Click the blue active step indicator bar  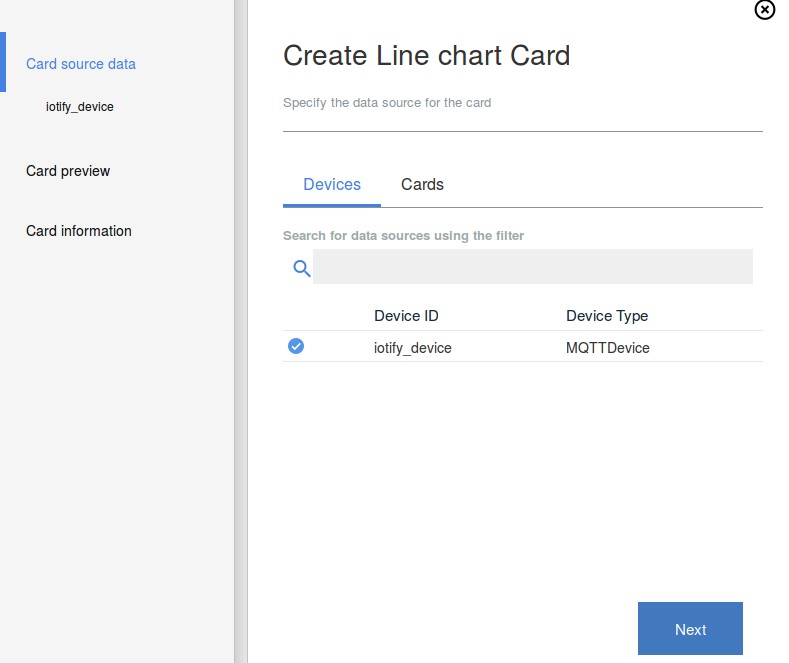coord(3,62)
